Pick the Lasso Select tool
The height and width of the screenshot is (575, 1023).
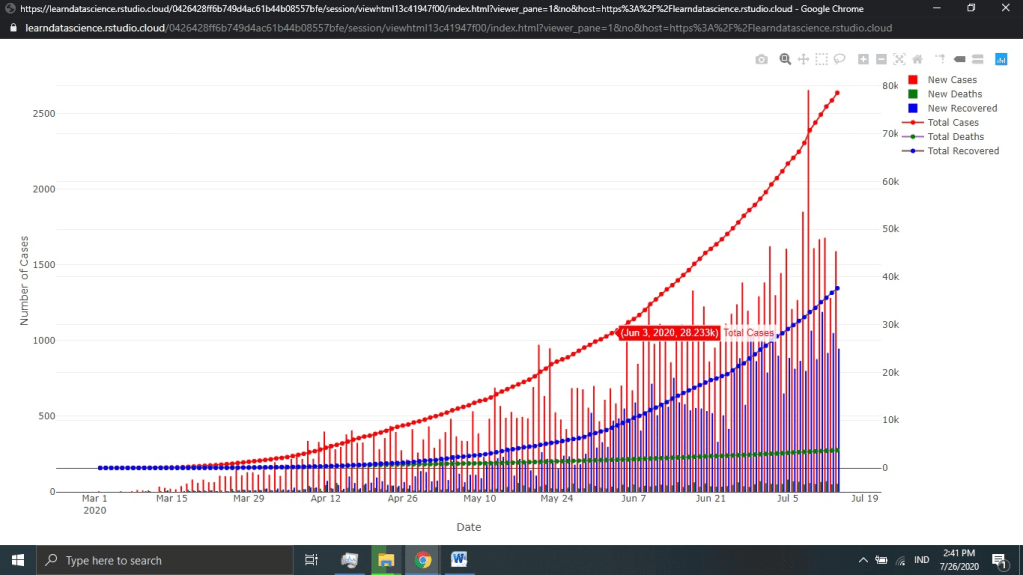[840, 59]
